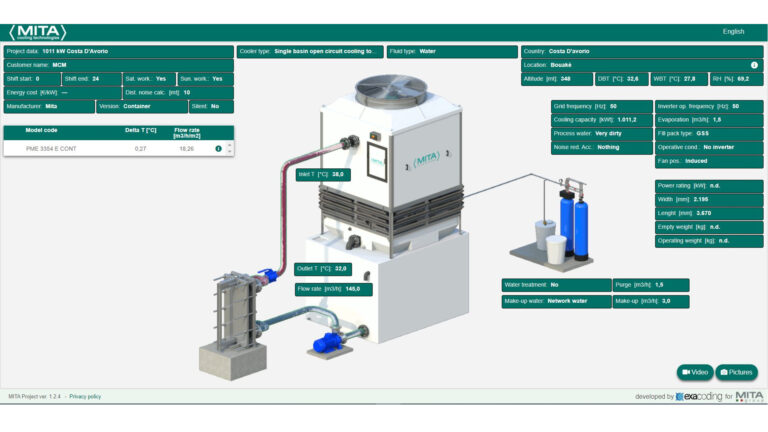The width and height of the screenshot is (768, 432).
Task: Select the Project data field
Action: pos(119,51)
